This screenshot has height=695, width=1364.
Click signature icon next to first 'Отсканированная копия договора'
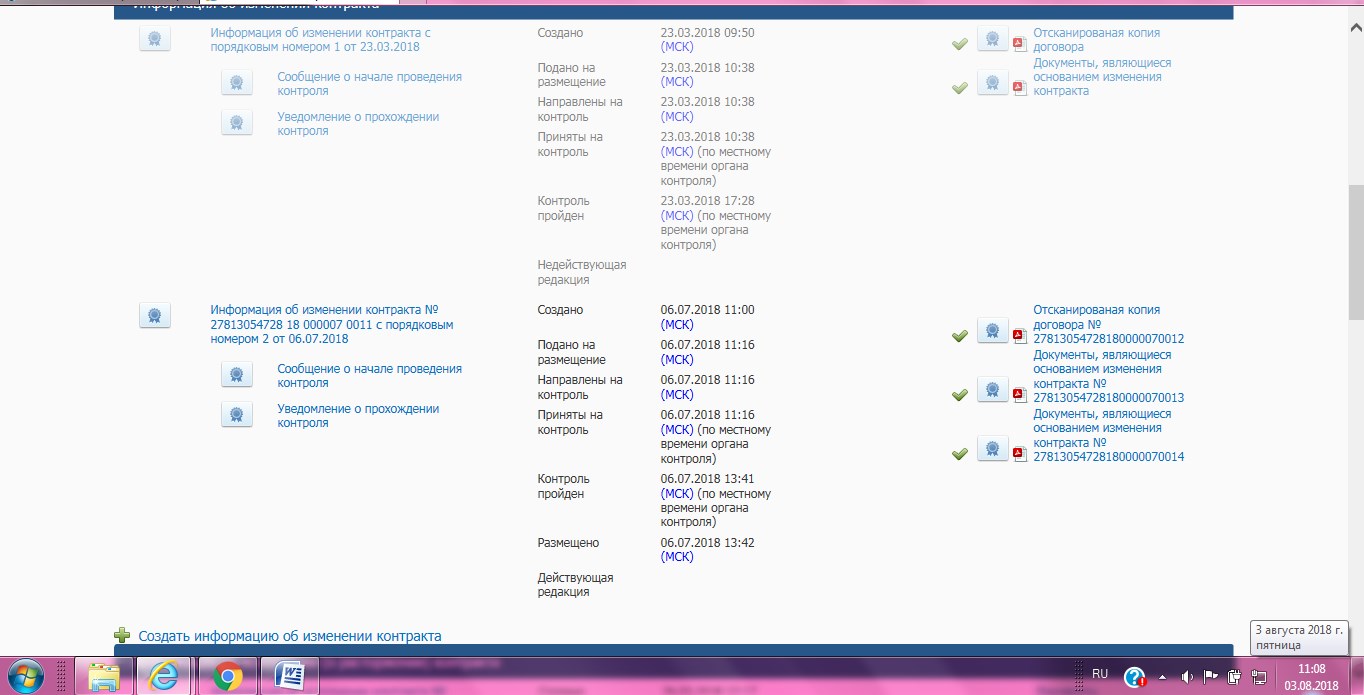(x=992, y=39)
